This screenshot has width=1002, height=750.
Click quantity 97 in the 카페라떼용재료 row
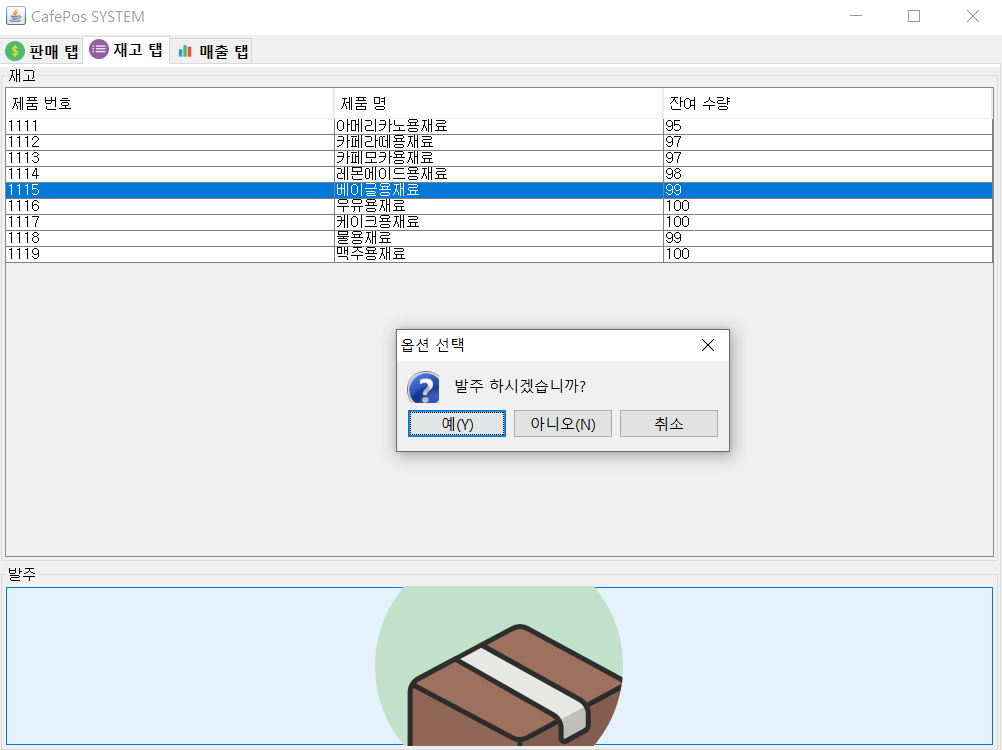point(828,142)
